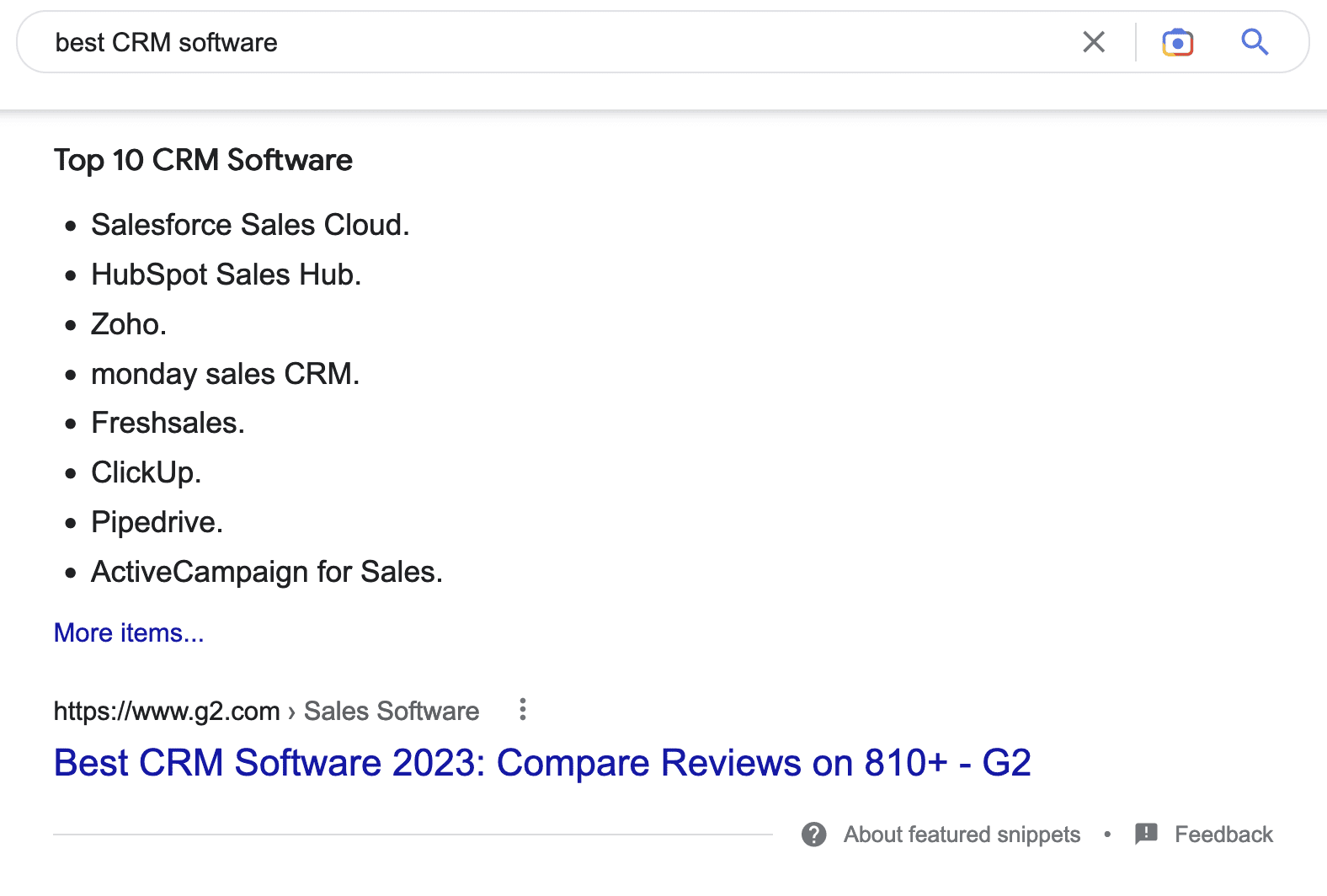Image resolution: width=1327 pixels, height=896 pixels.
Task: Click 'Freshsales' in the snippet list
Action: click(x=168, y=423)
